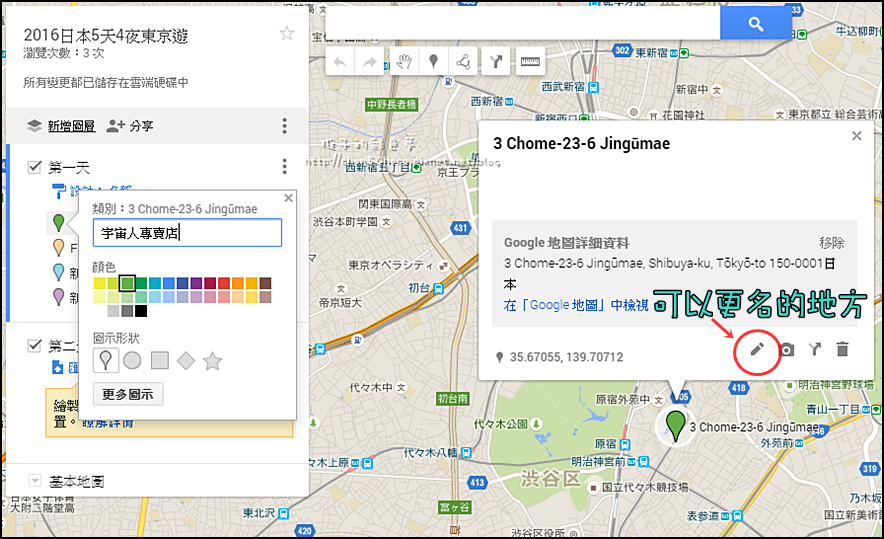Click the green marker on the map
The height and width of the screenshot is (539, 884).
(x=675, y=425)
